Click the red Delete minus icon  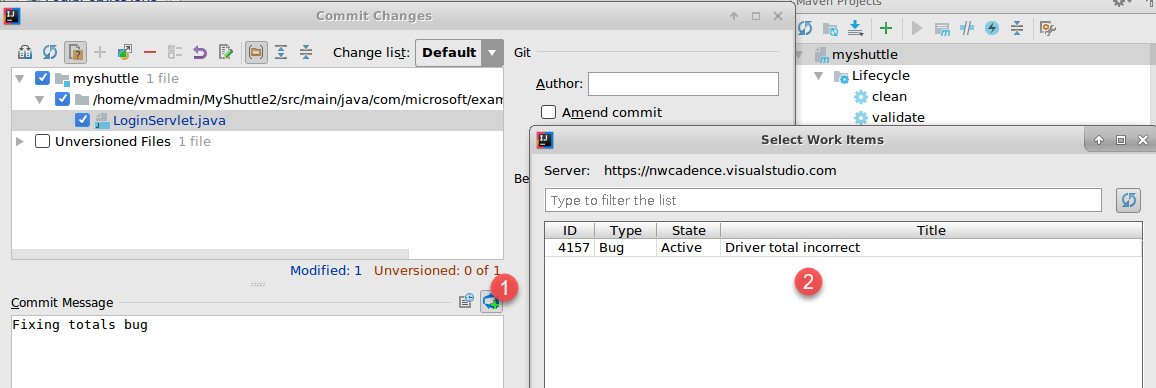[x=150, y=52]
